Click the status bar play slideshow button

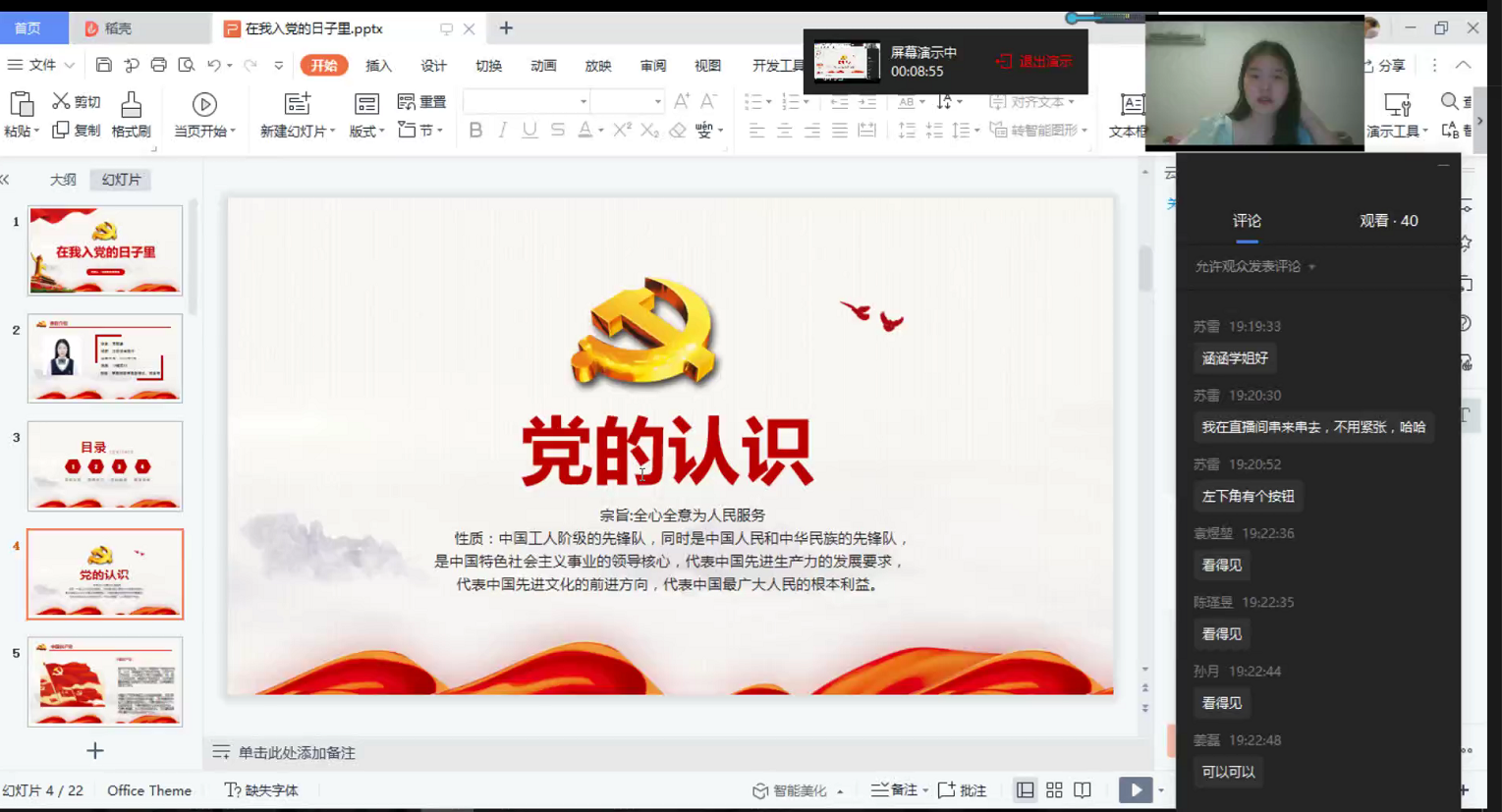point(1136,789)
